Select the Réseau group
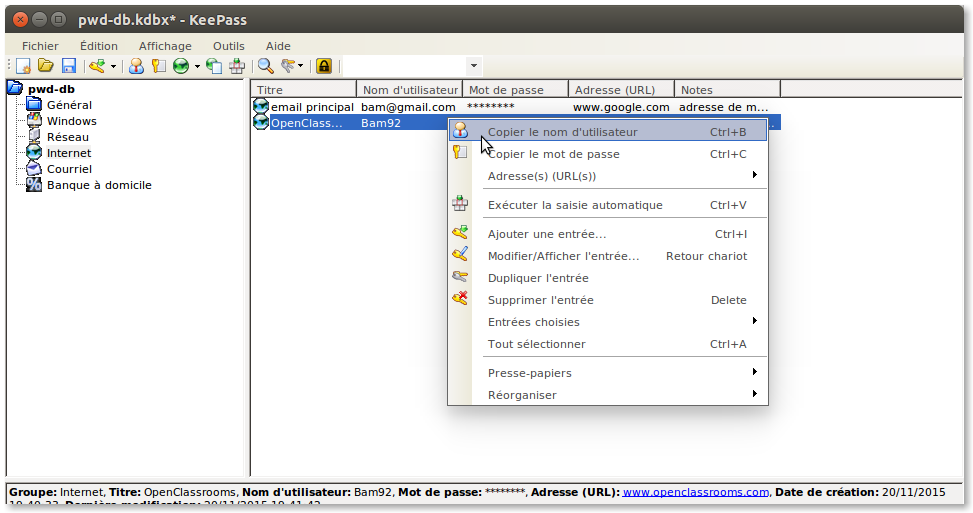This screenshot has height=513, width=973. click(68, 137)
